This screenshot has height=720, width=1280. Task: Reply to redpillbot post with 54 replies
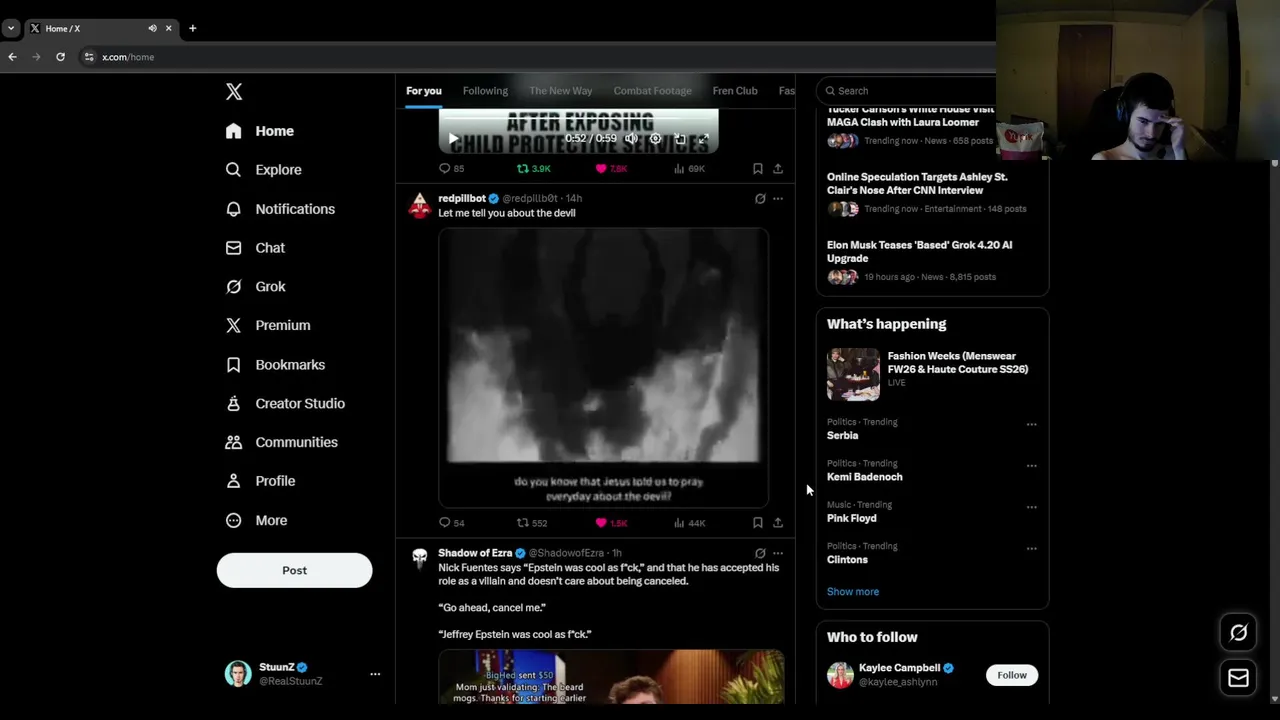[x=452, y=523]
